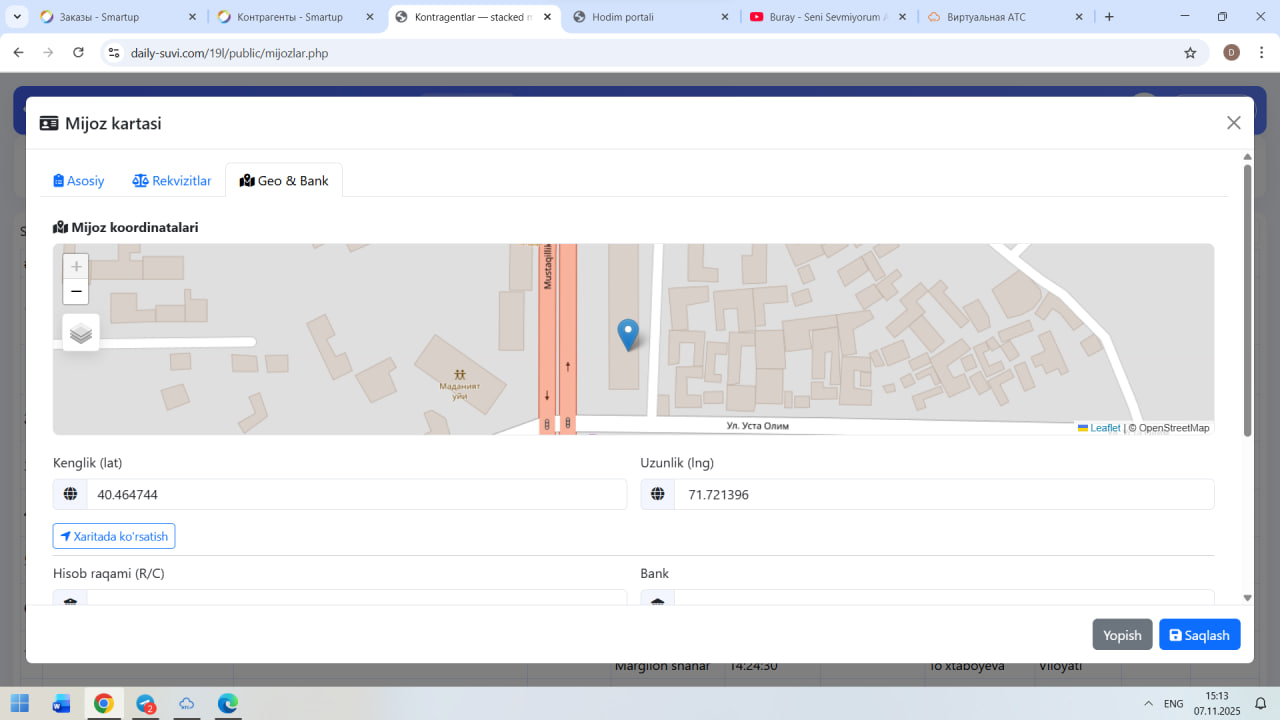
Task: Click the Маданият уйи label on map
Action: [x=460, y=391]
